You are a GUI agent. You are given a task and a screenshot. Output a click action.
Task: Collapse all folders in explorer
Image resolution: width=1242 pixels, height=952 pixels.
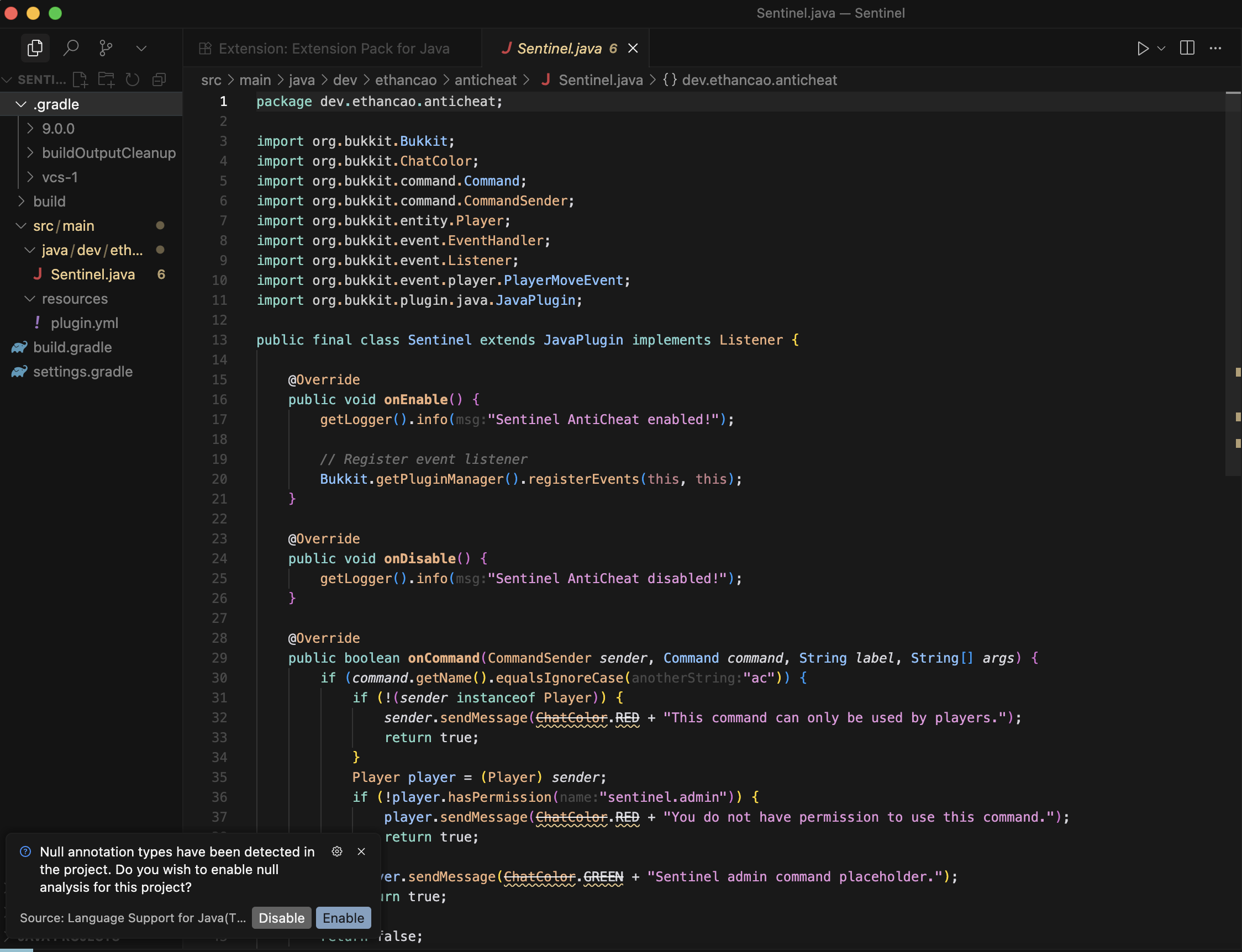[159, 80]
